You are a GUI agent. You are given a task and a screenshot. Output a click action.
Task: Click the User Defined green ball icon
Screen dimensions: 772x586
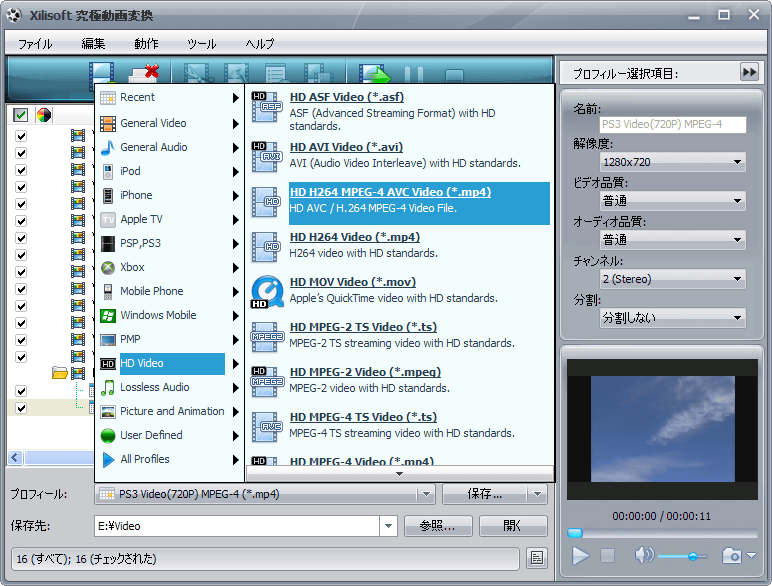point(108,436)
